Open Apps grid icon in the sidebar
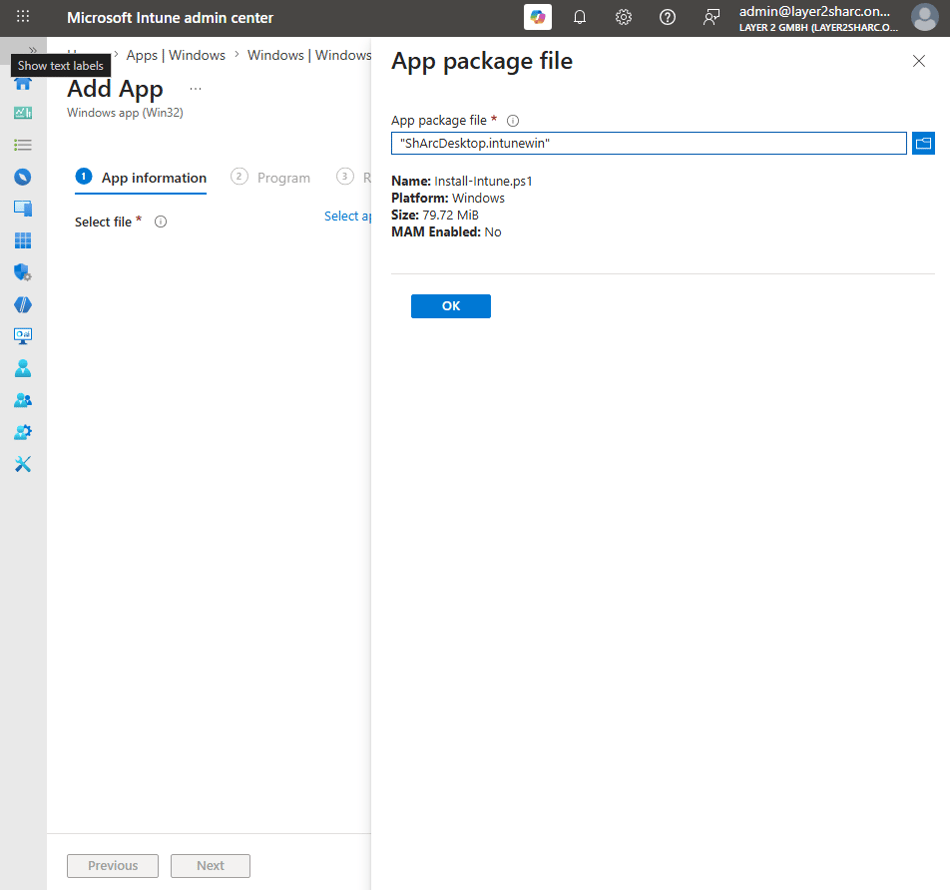This screenshot has height=890, width=950. pos(23,241)
